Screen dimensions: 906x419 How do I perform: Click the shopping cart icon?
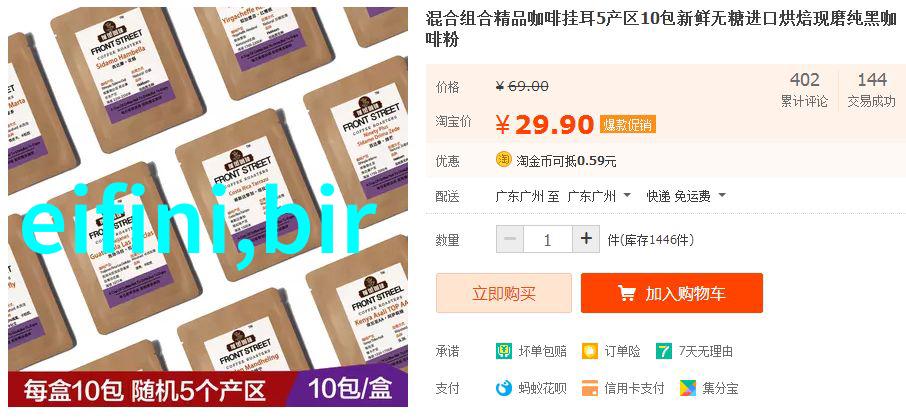(x=626, y=293)
